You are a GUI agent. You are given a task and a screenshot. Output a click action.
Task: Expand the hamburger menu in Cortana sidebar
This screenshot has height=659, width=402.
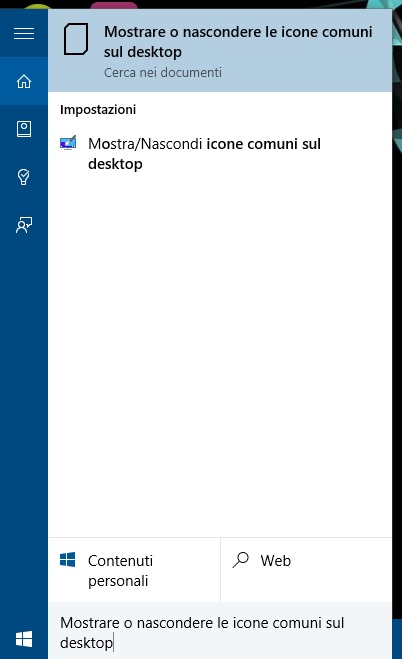[x=24, y=33]
